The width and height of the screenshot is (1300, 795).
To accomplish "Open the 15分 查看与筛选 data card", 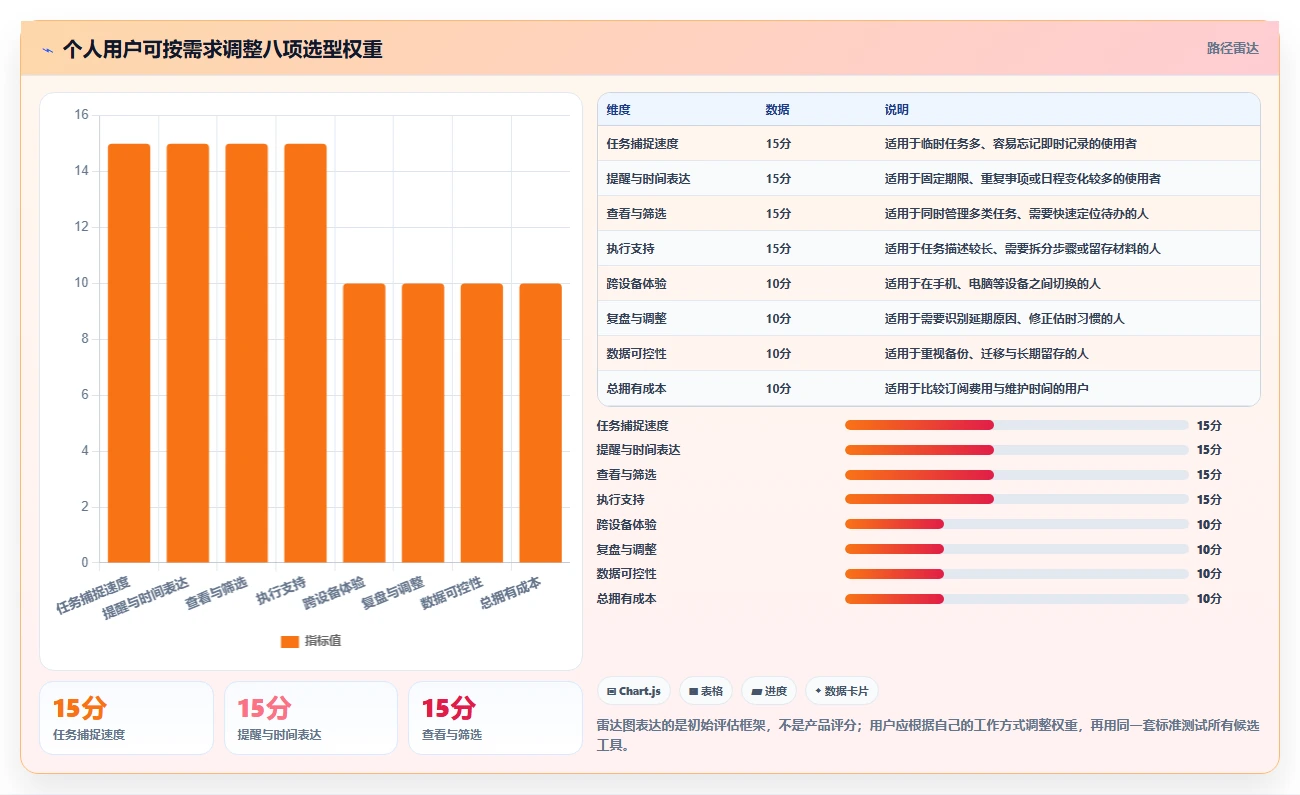I will (x=495, y=718).
